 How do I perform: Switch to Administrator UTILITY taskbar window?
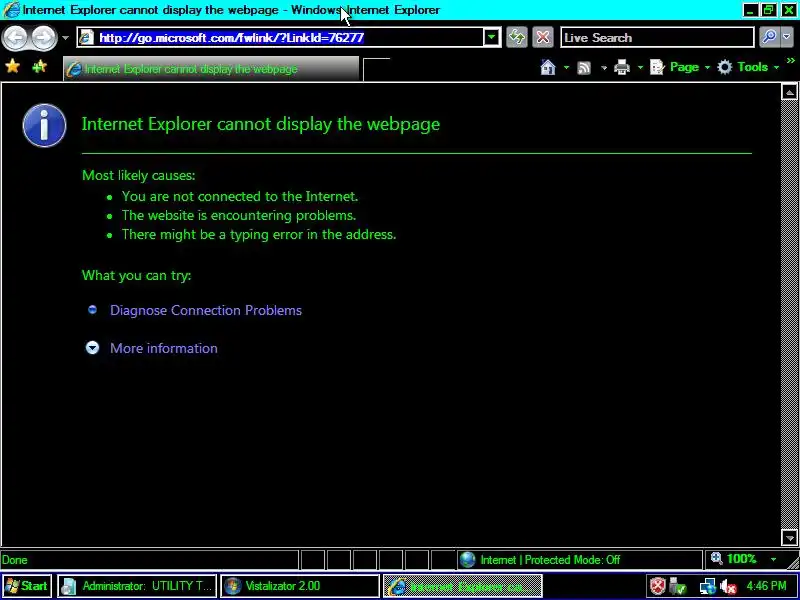click(x=137, y=586)
